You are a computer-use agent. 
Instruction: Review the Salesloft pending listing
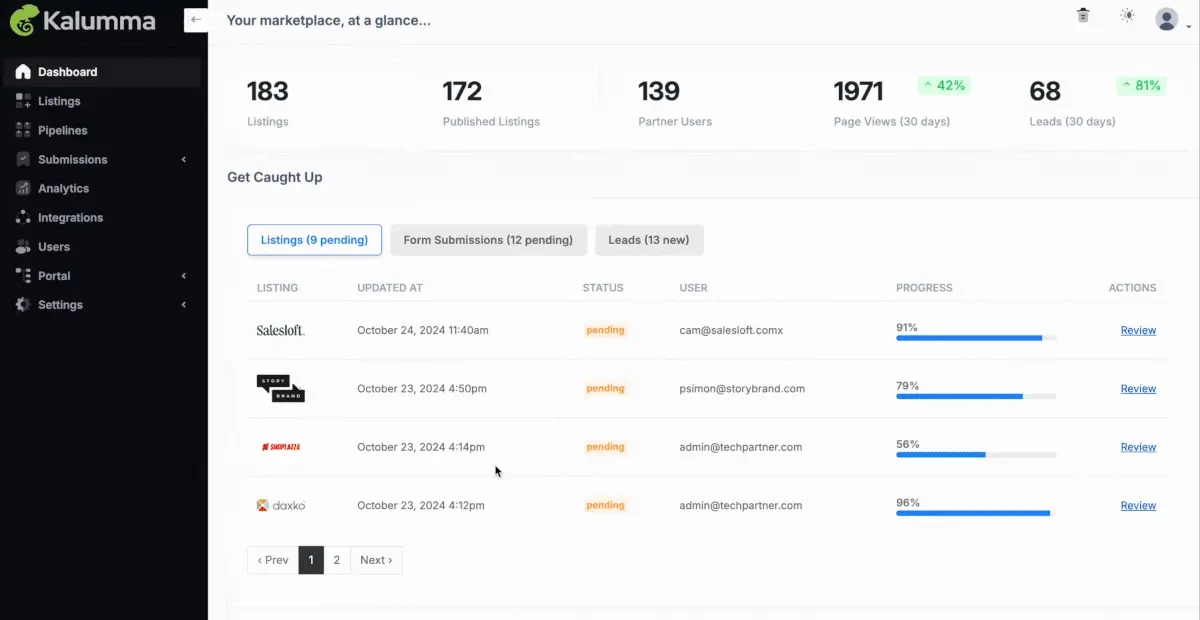(1138, 330)
